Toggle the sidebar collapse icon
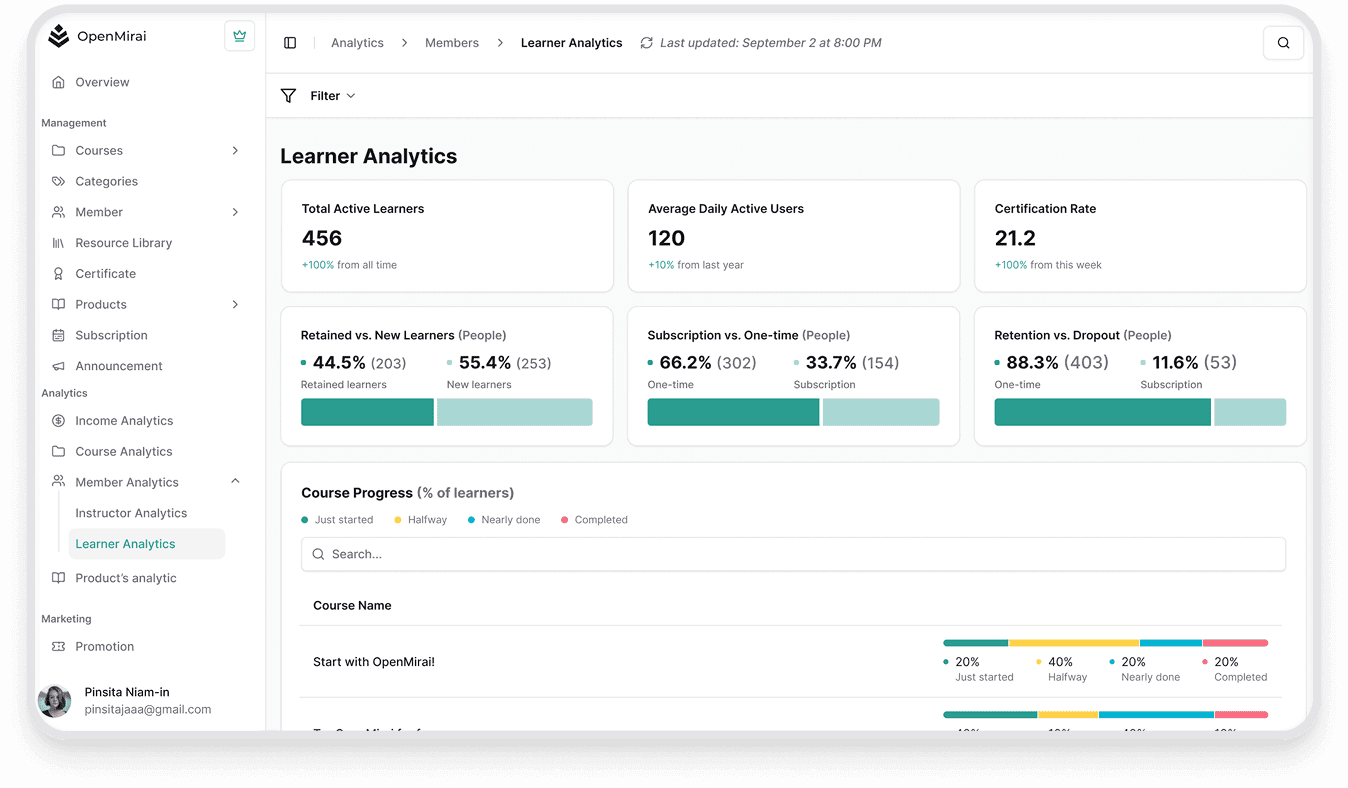Viewport: 1348px width, 788px height. click(x=290, y=43)
